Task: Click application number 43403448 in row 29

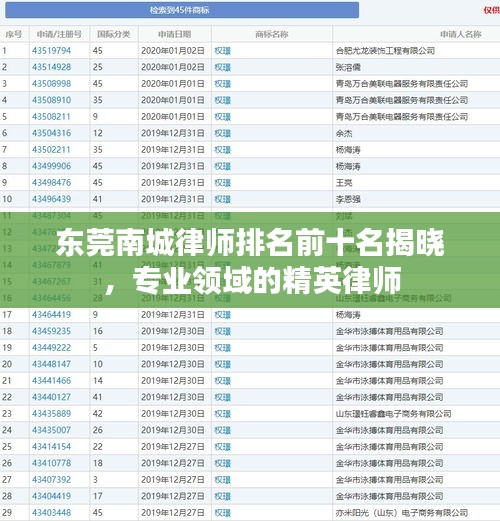Action: tap(51, 512)
